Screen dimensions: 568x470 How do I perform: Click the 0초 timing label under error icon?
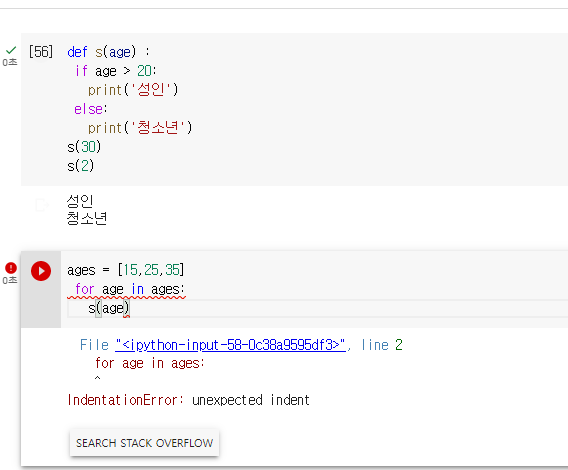click(x=10, y=280)
